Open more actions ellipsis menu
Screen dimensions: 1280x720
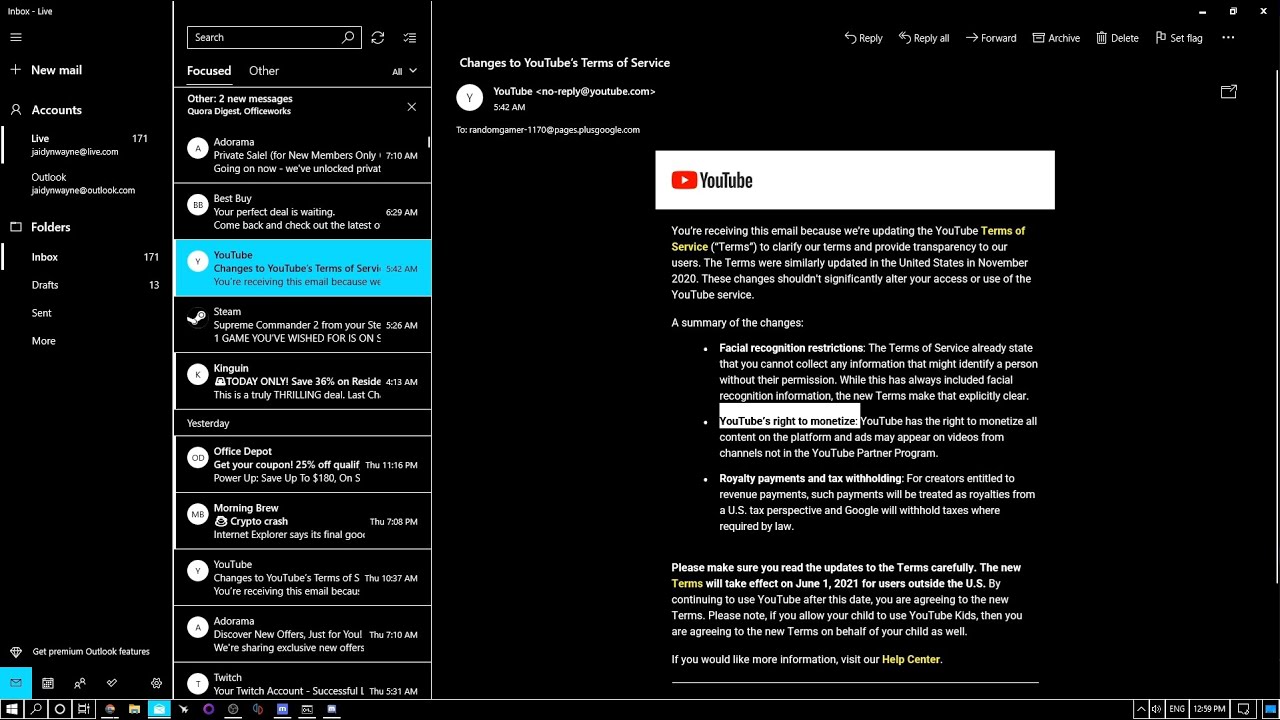[1228, 38]
